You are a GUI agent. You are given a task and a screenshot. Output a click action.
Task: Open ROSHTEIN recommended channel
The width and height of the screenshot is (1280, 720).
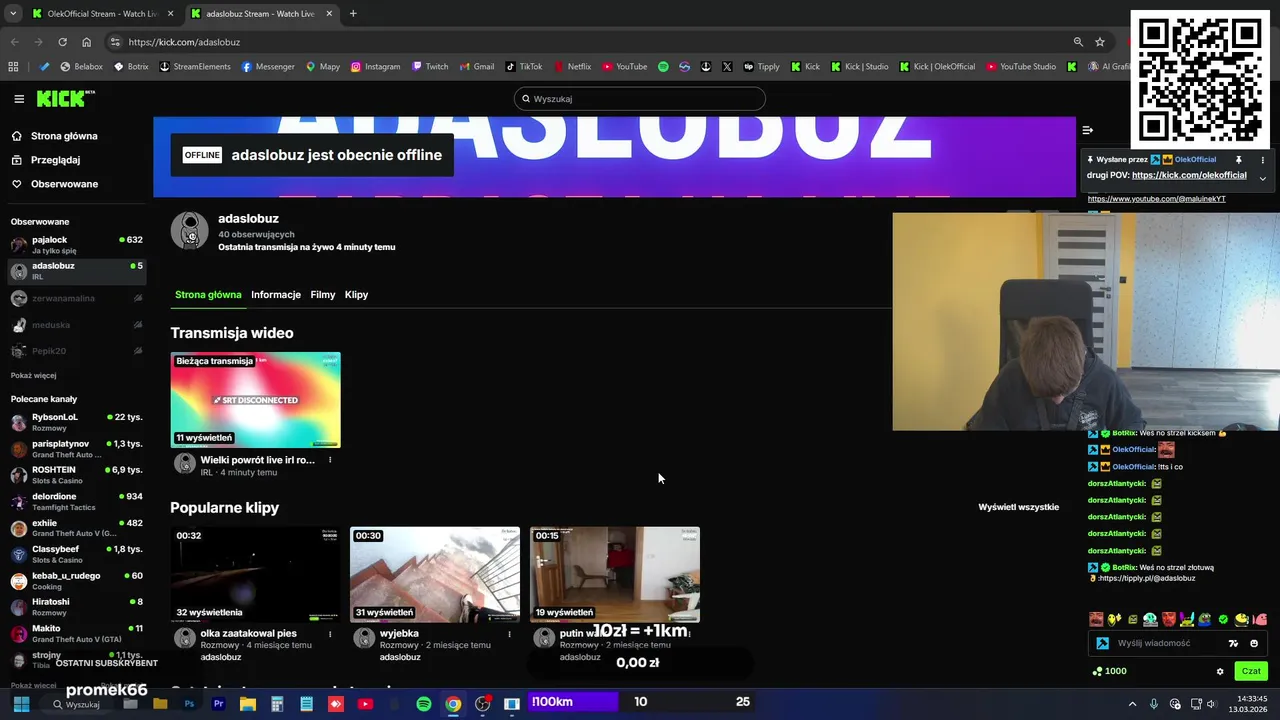point(76,475)
